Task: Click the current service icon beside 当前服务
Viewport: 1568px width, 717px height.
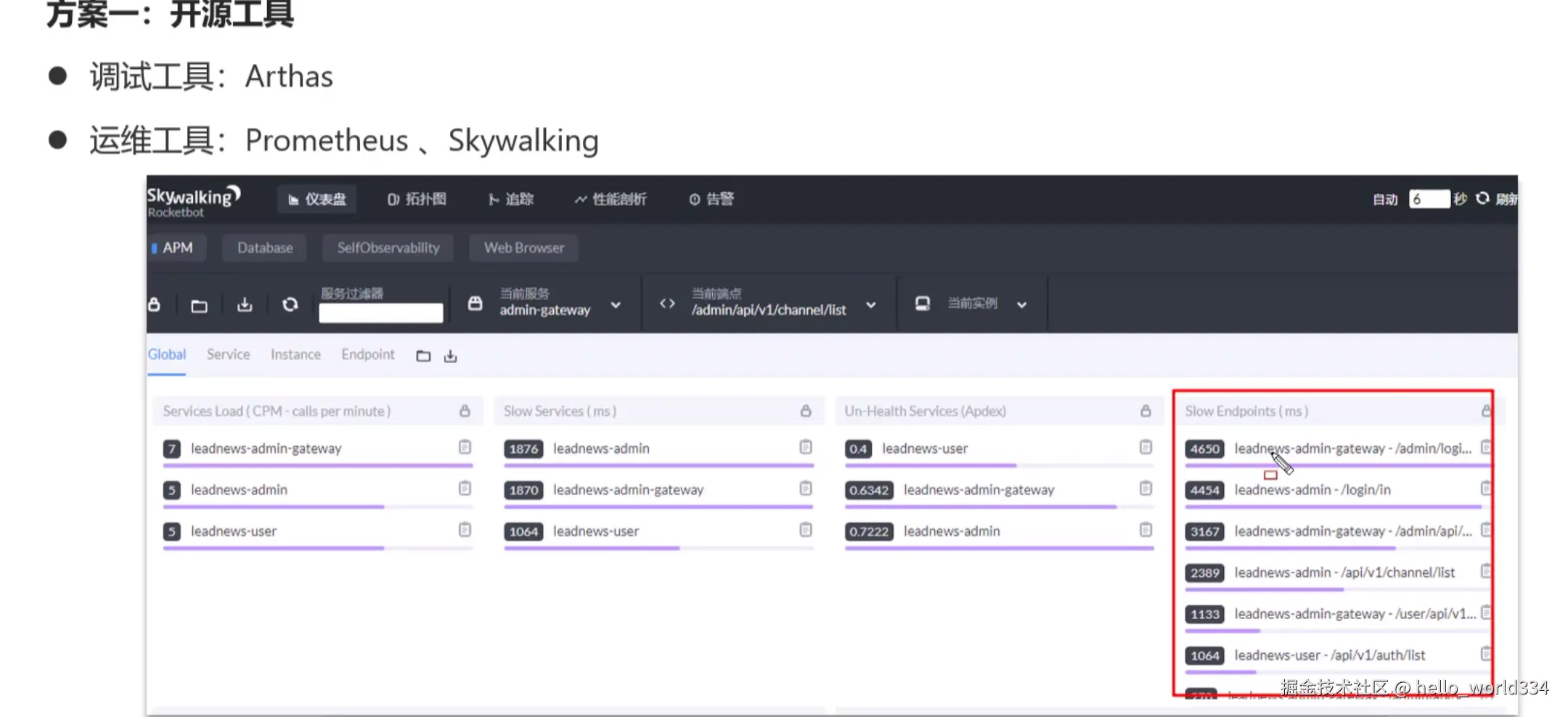Action: point(475,303)
